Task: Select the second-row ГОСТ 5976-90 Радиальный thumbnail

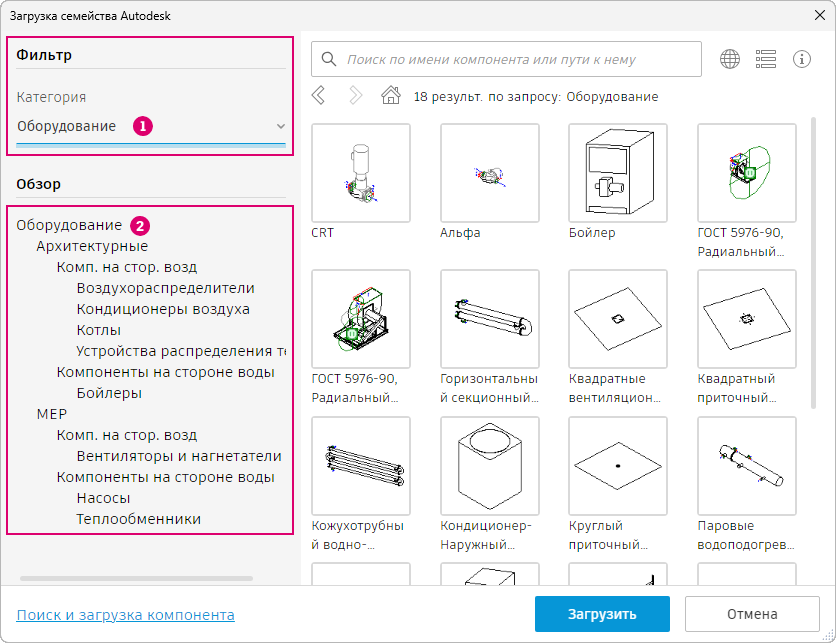Action: click(361, 319)
